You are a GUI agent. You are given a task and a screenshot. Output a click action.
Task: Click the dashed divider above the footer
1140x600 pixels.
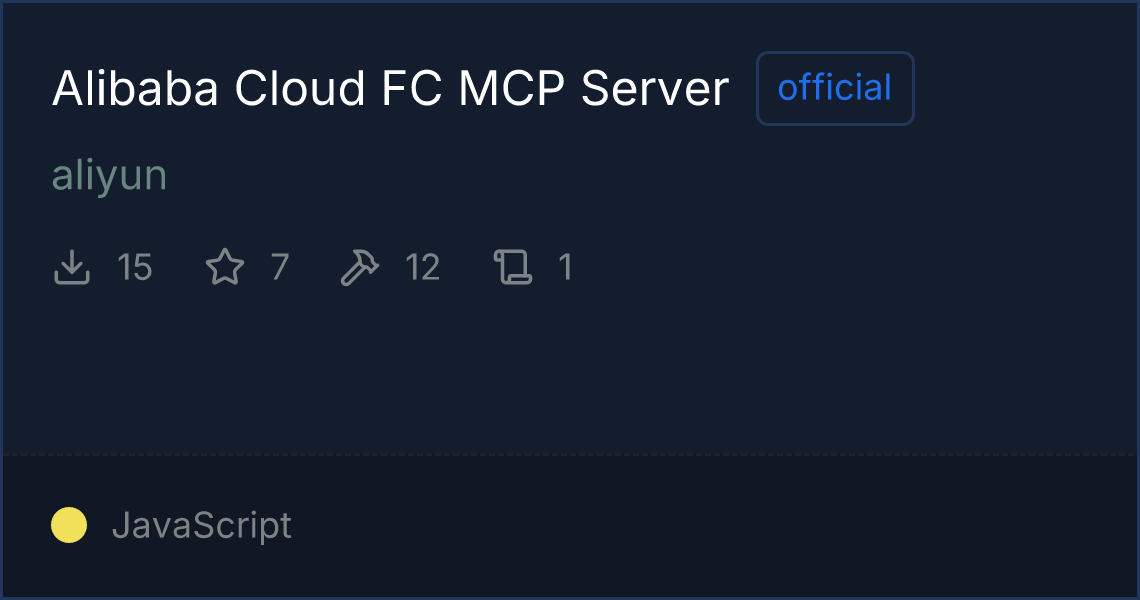(x=570, y=455)
